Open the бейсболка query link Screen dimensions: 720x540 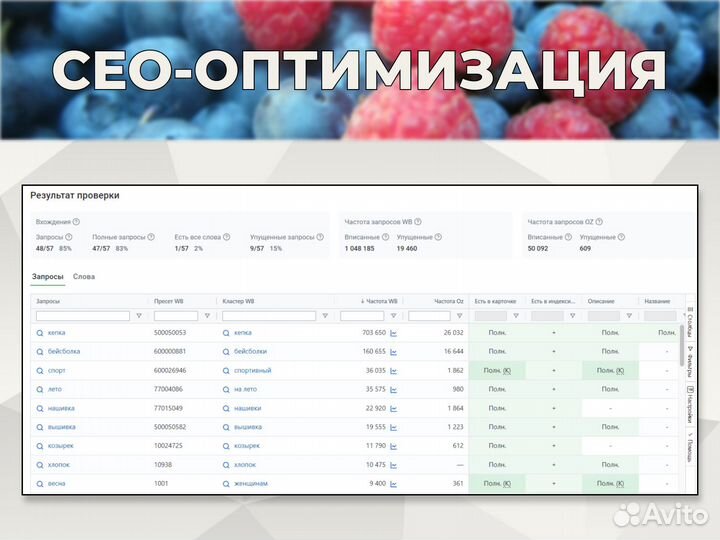point(64,351)
